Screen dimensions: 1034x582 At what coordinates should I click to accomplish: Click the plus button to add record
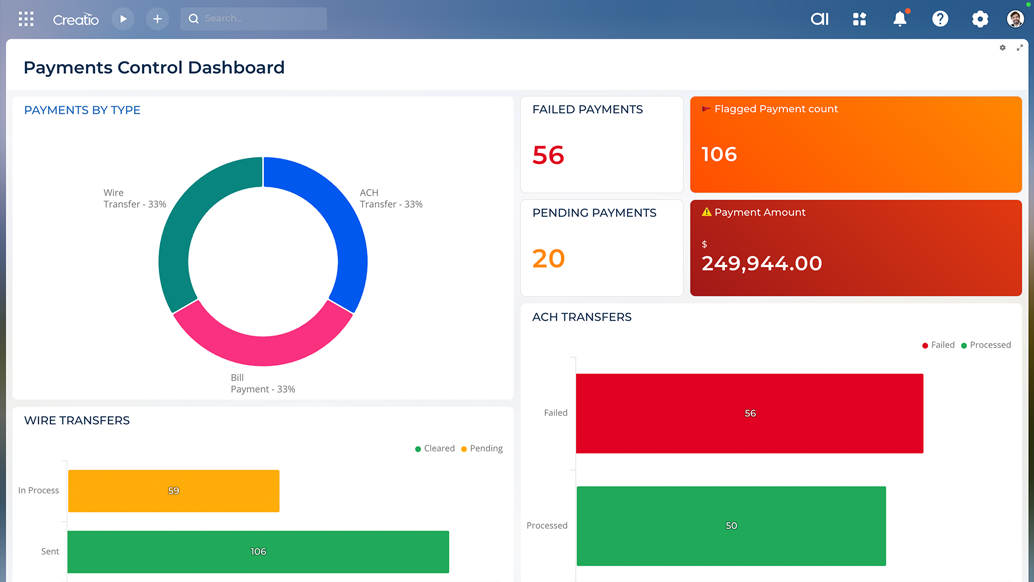[157, 19]
